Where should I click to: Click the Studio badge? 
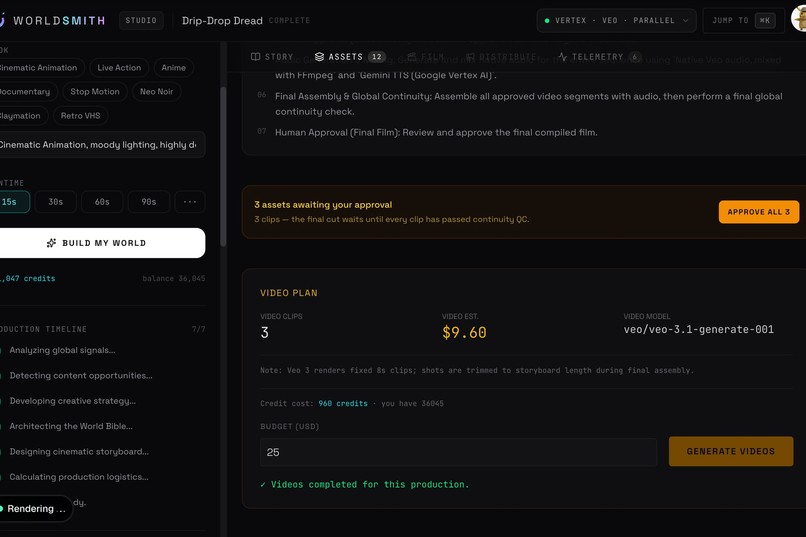(141, 21)
